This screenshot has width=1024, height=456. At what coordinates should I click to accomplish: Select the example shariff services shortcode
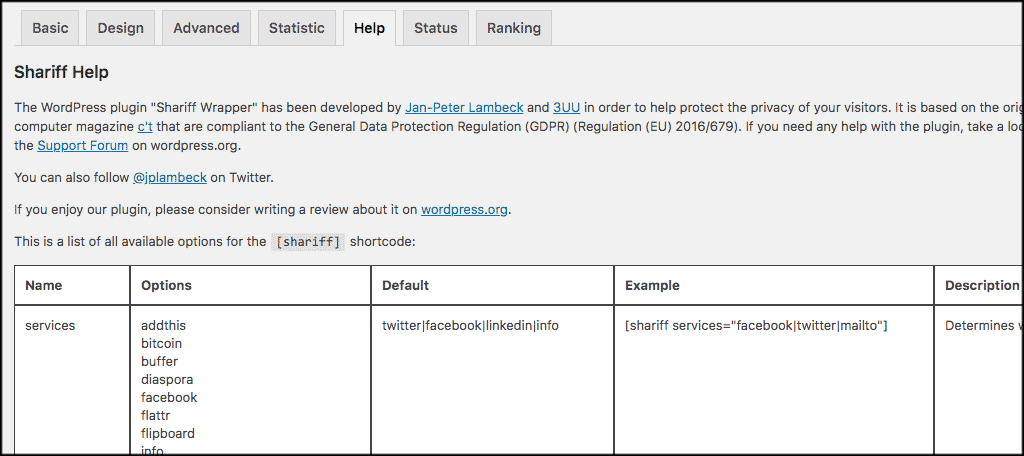[x=756, y=325]
